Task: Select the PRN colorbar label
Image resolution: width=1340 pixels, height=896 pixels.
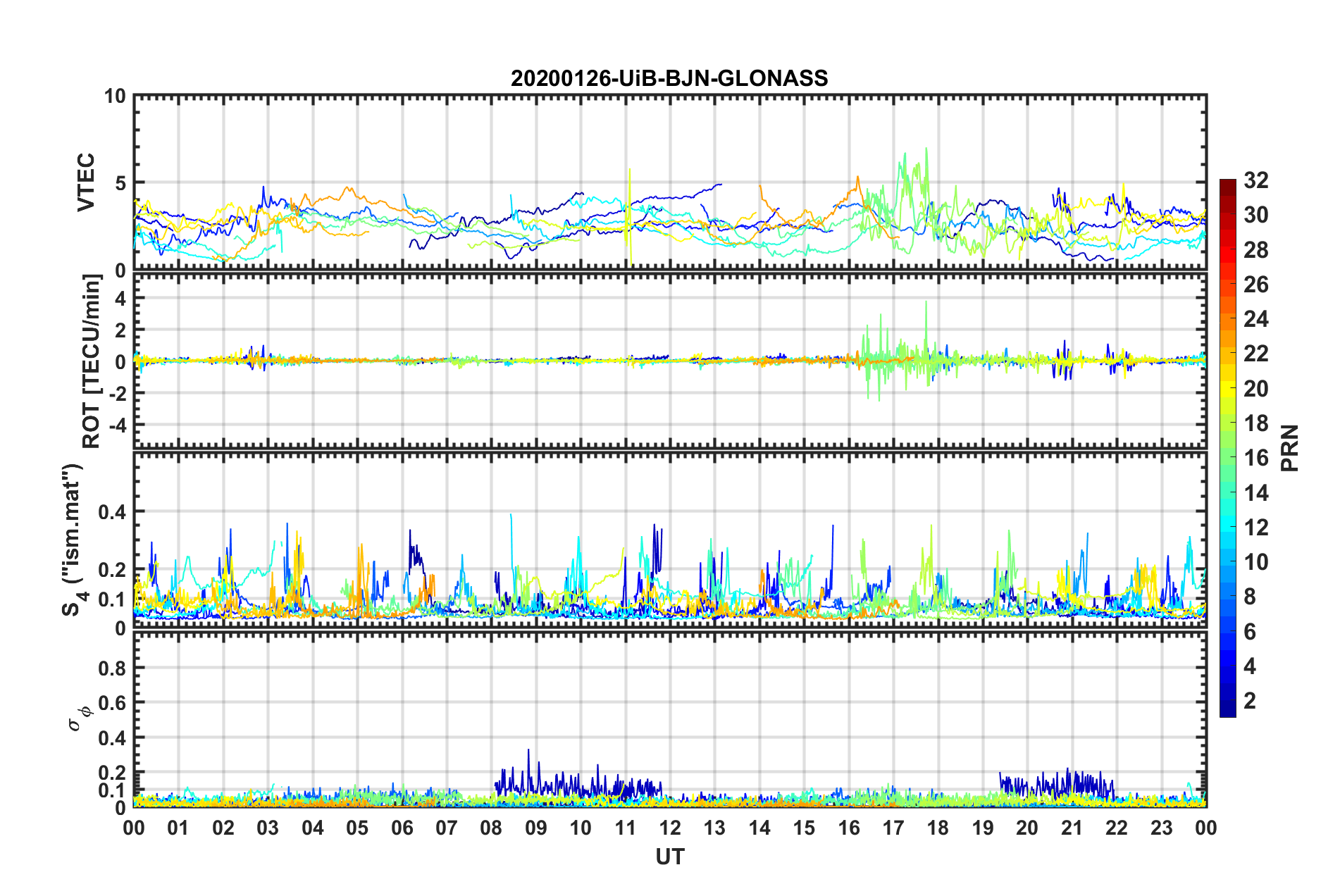Action: [1290, 448]
